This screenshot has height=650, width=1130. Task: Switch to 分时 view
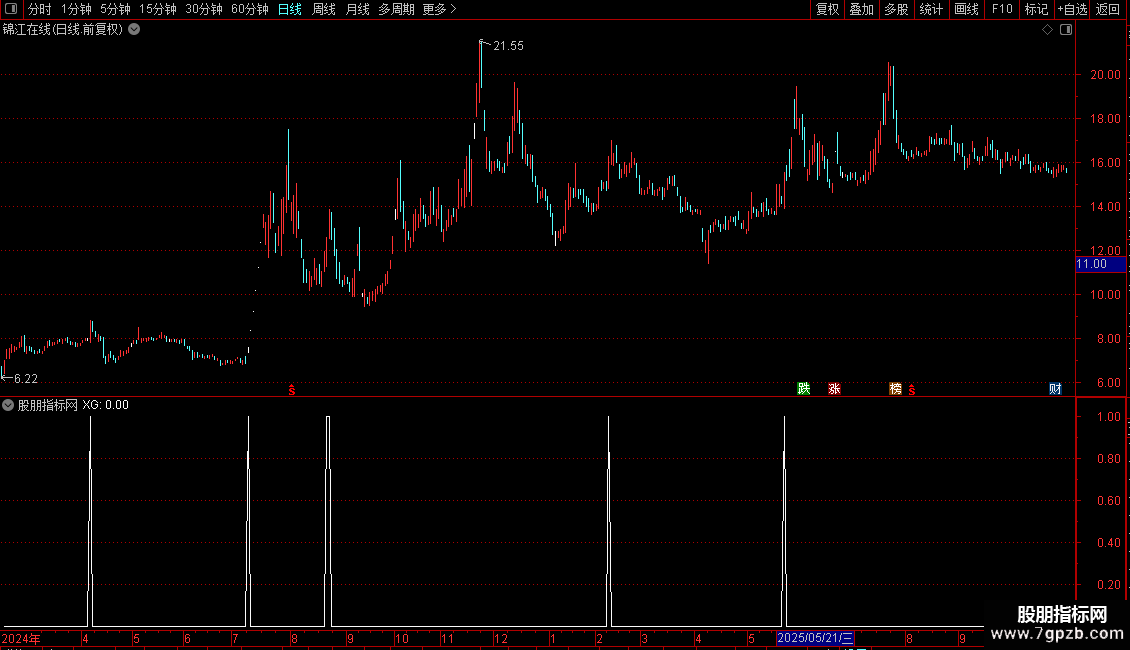pos(40,9)
